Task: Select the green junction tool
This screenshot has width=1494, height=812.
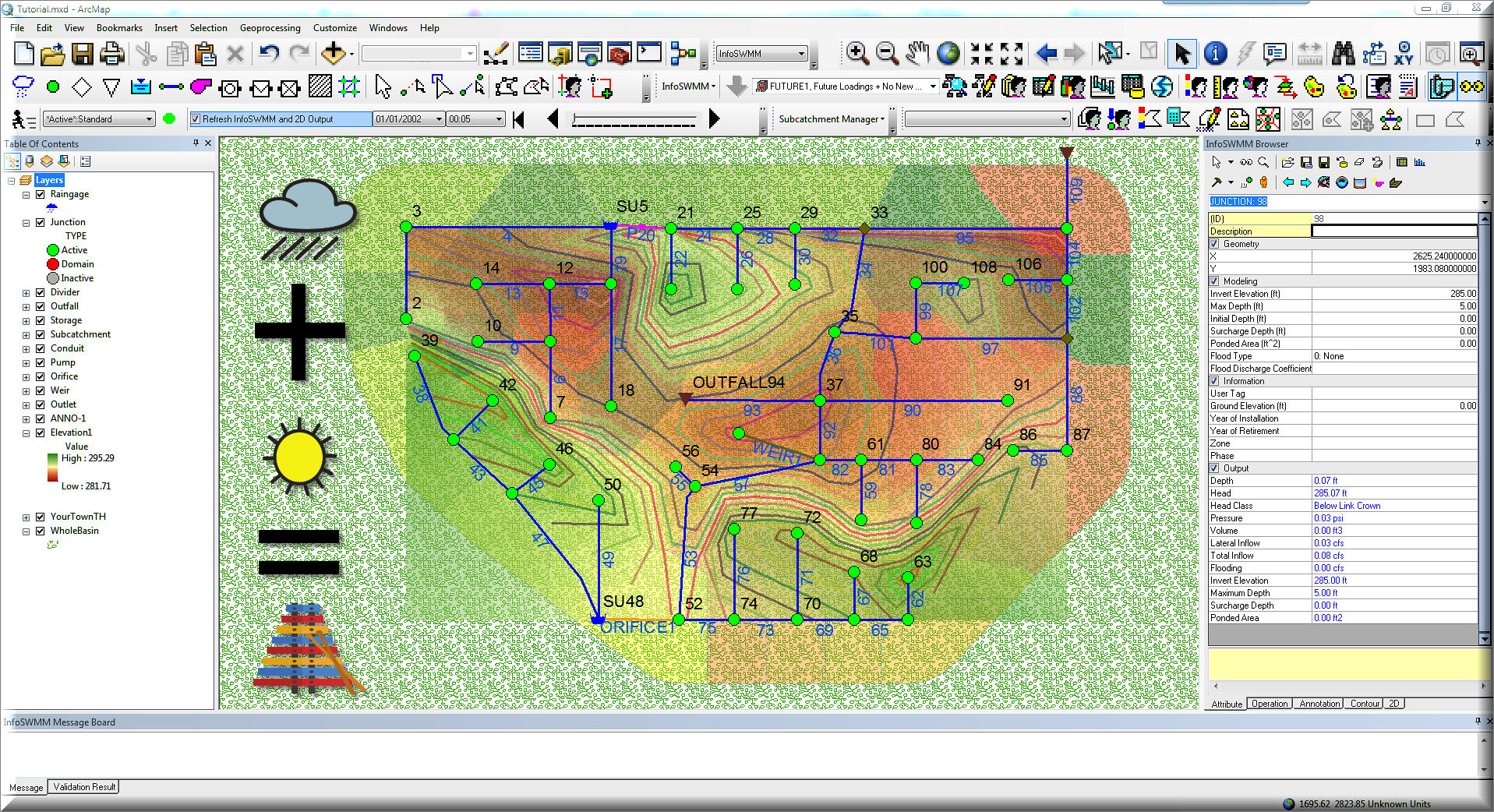Action: 53,86
